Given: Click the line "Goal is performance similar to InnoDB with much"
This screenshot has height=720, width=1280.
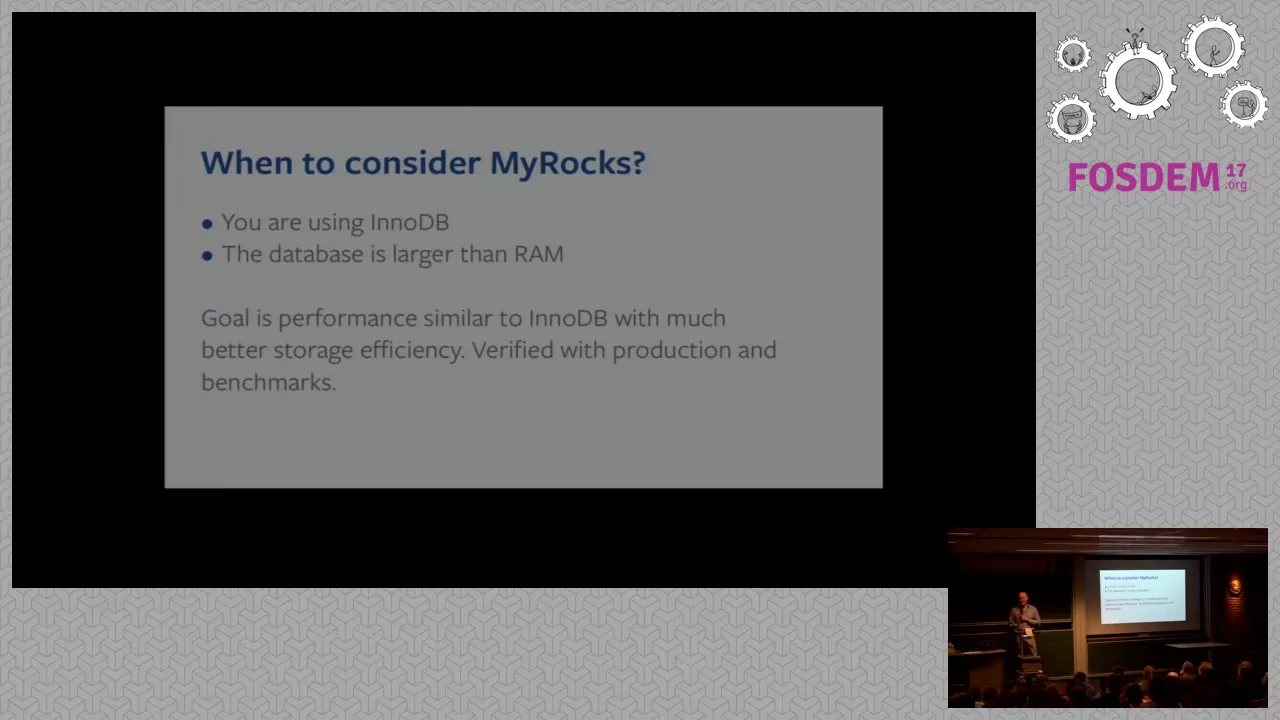Looking at the screenshot, I should point(463,318).
